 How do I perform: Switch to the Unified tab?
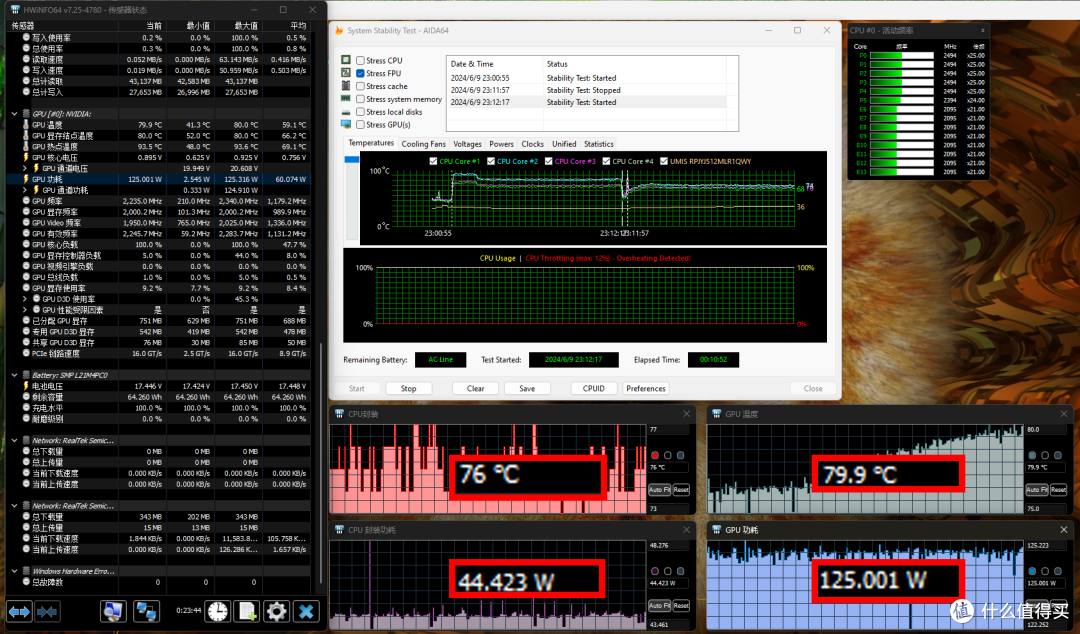click(x=564, y=144)
